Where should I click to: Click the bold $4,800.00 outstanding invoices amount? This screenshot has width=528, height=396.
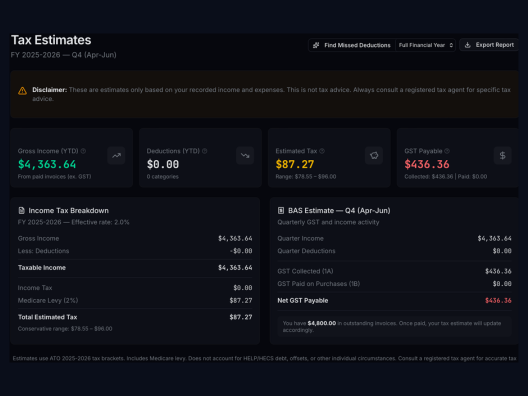click(x=322, y=323)
